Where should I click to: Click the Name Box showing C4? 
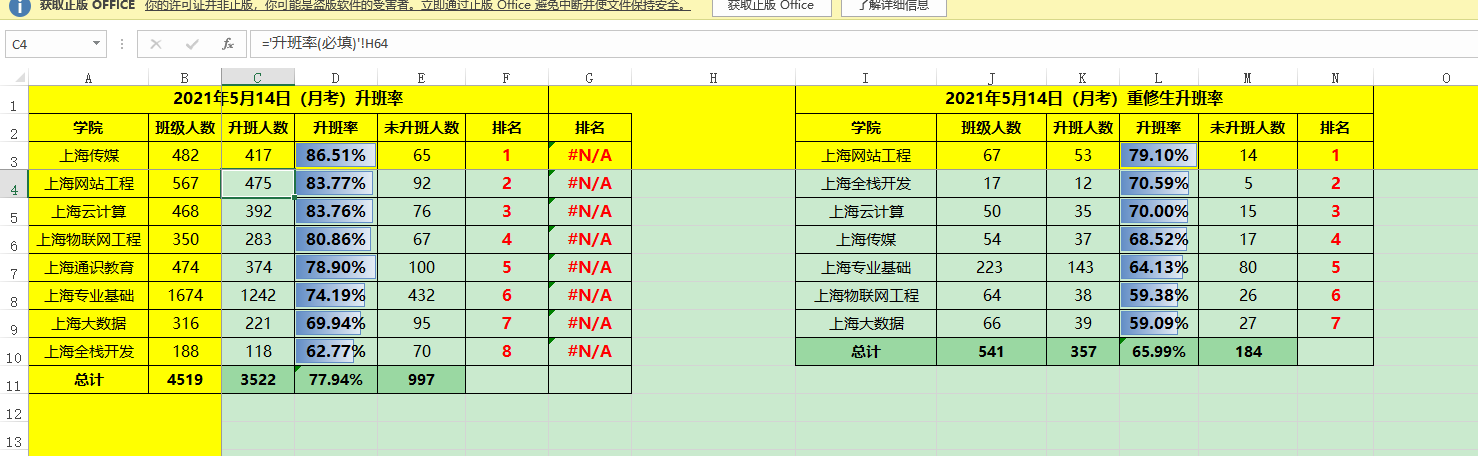48,44
